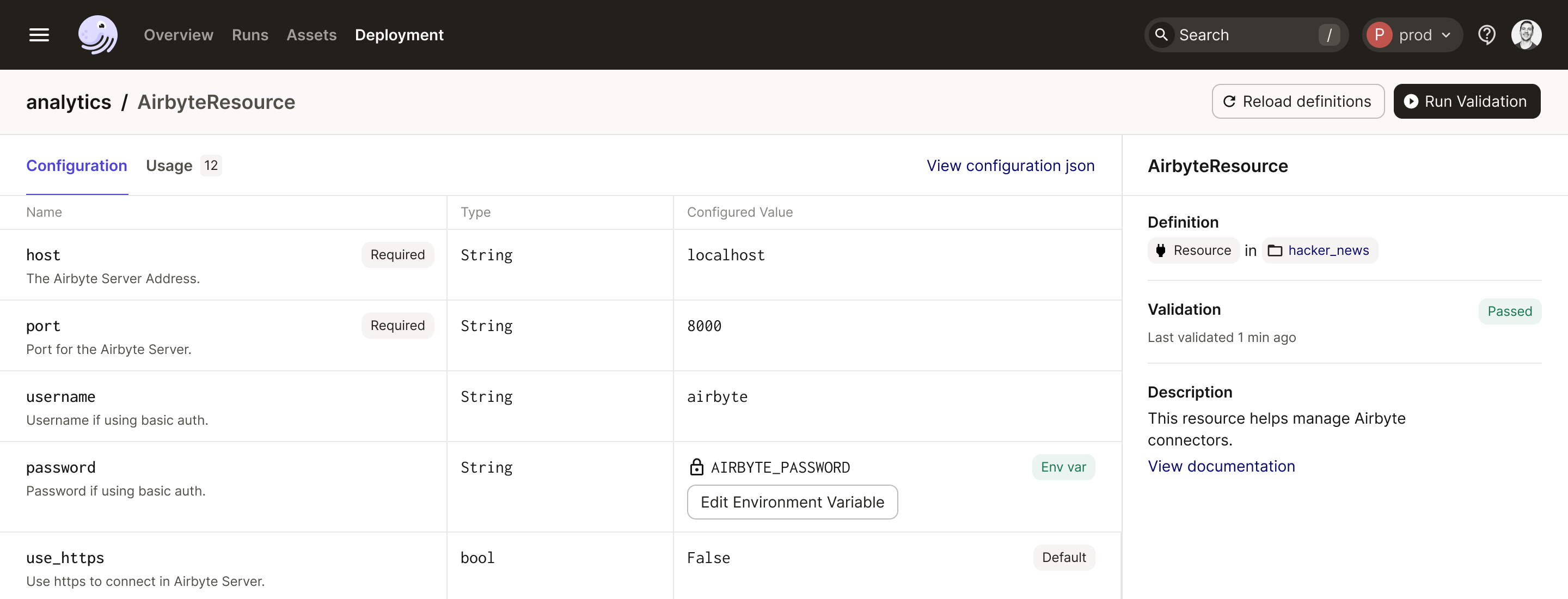Open the Assets navigation item
This screenshot has width=1568, height=599.
[x=311, y=35]
